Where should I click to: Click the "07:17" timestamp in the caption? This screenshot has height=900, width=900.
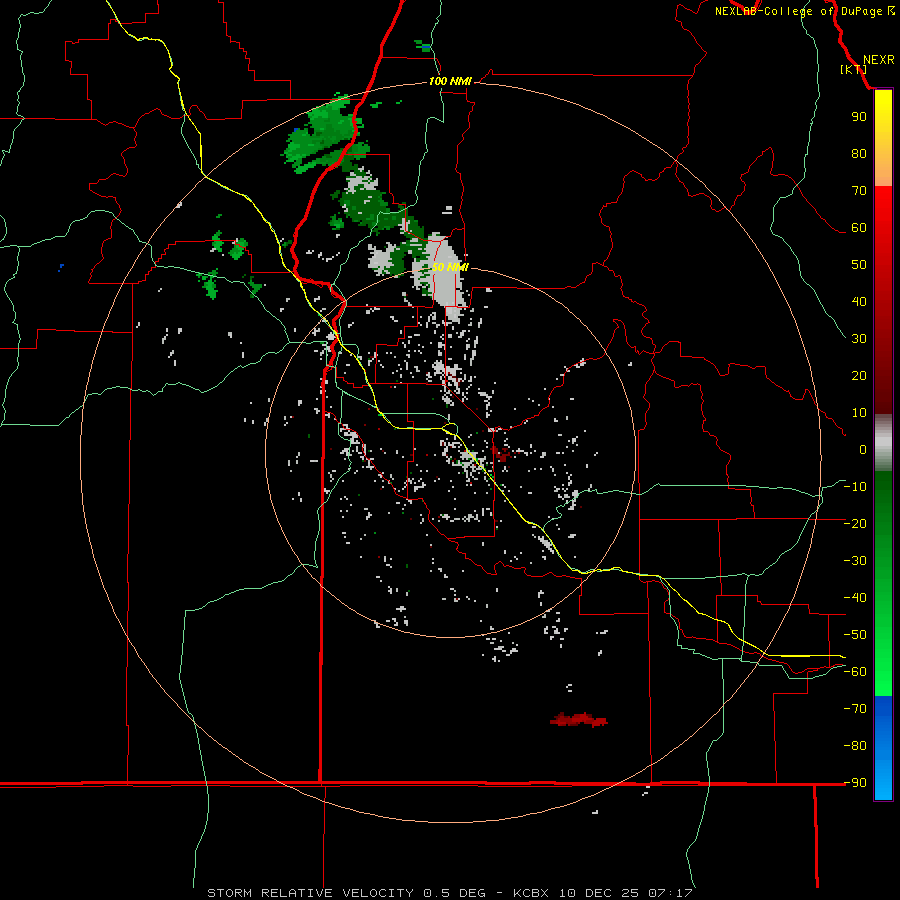(x=669, y=893)
